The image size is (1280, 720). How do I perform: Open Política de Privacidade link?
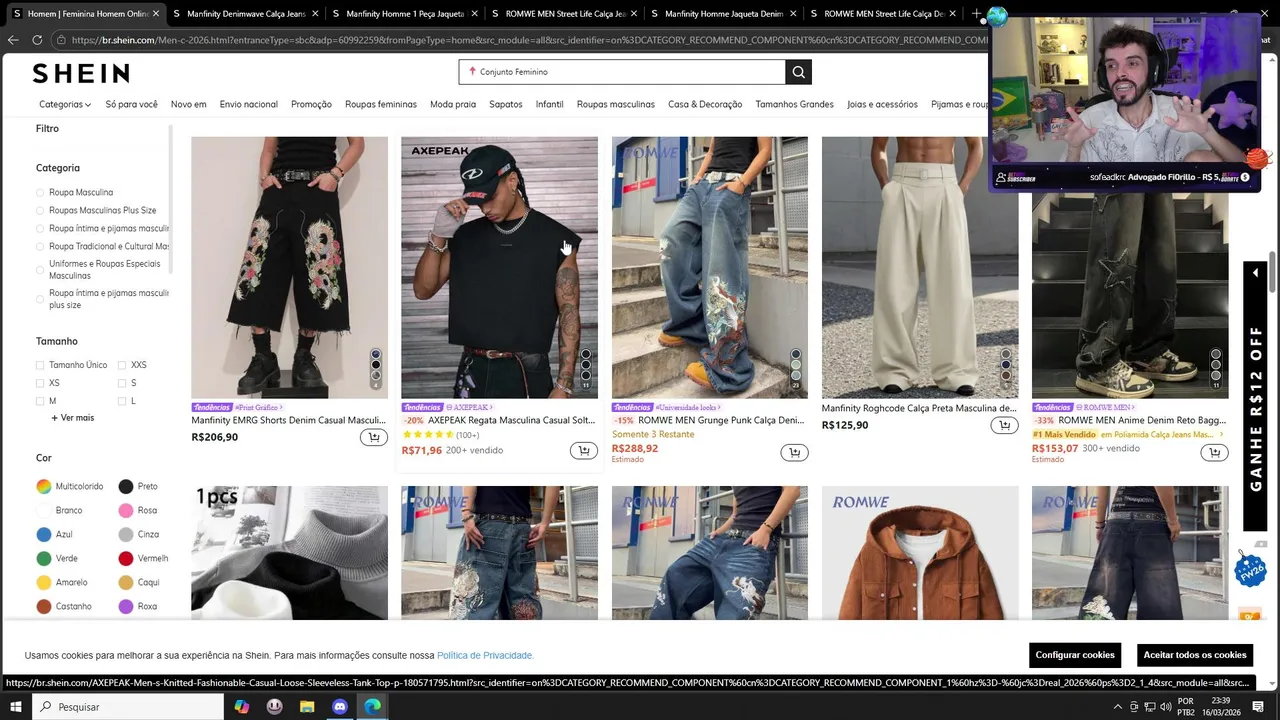[x=485, y=655]
